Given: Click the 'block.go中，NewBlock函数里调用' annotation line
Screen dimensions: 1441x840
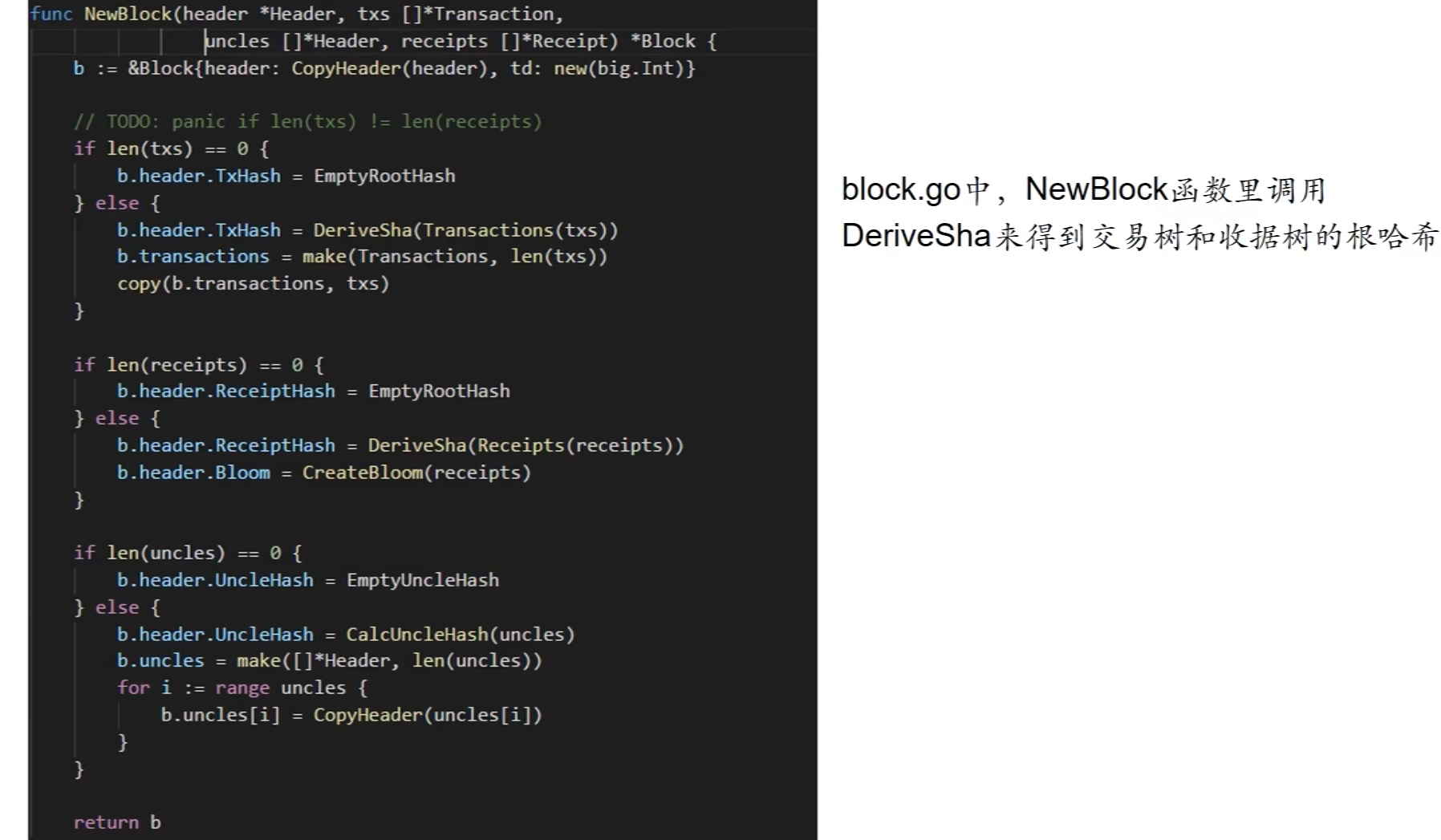Looking at the screenshot, I should click(x=1084, y=190).
